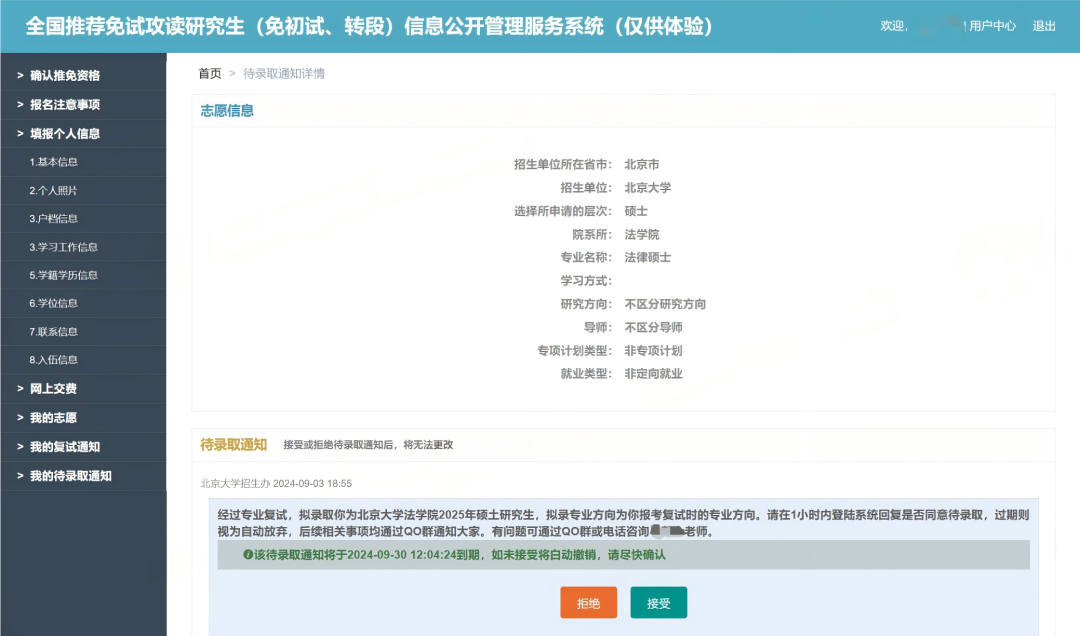This screenshot has width=1080, height=636.
Task: Select 3.户档信息 in sidebar
Action: pos(54,218)
